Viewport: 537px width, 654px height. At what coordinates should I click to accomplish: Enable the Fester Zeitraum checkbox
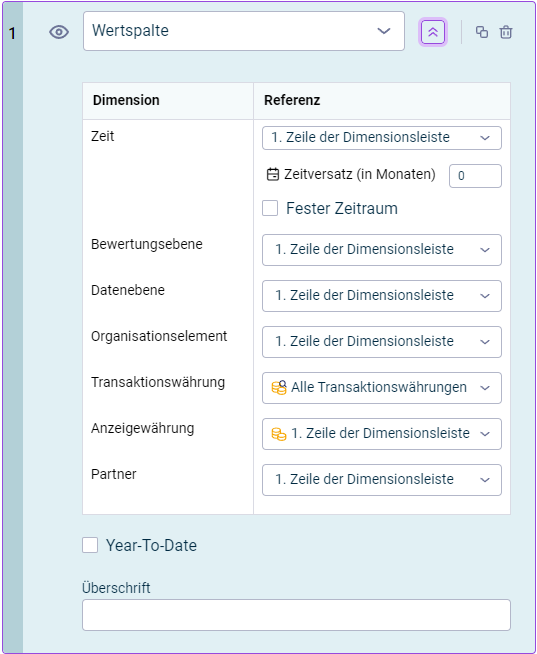(270, 208)
